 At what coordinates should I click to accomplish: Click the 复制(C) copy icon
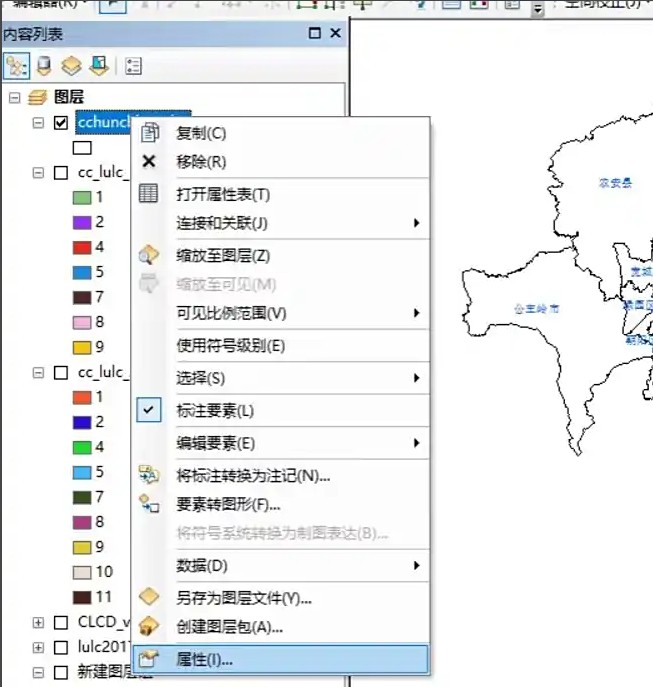(x=149, y=133)
